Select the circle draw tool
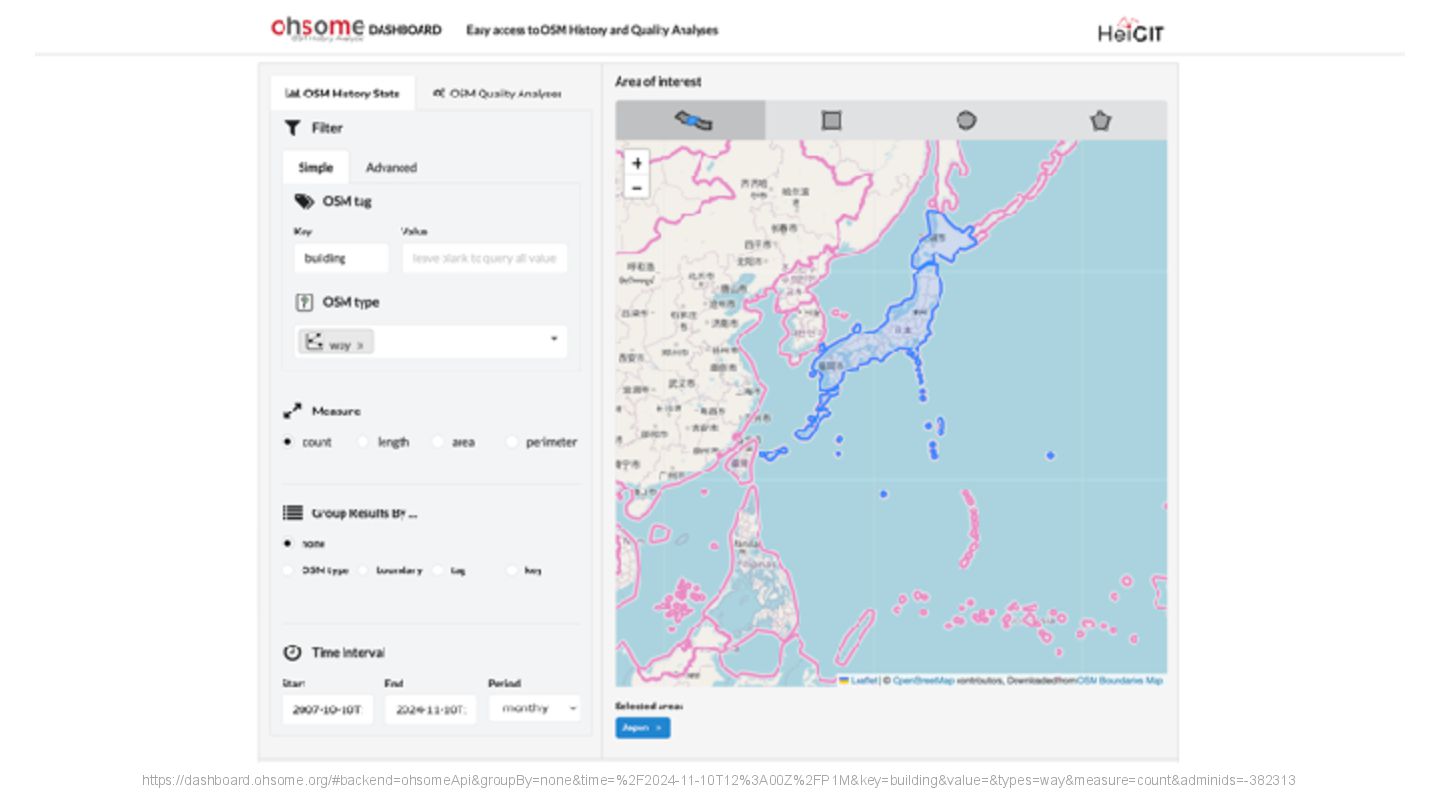The image size is (1440, 810). [x=966, y=120]
